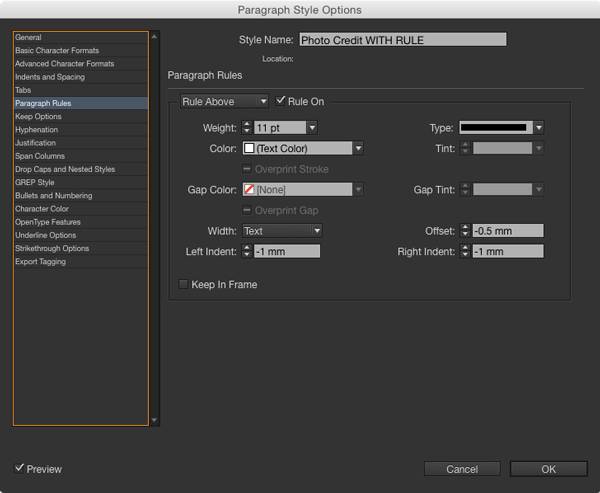Click the Right Indent stepper arrows
Screen dimensions: 600x493
(x=465, y=251)
